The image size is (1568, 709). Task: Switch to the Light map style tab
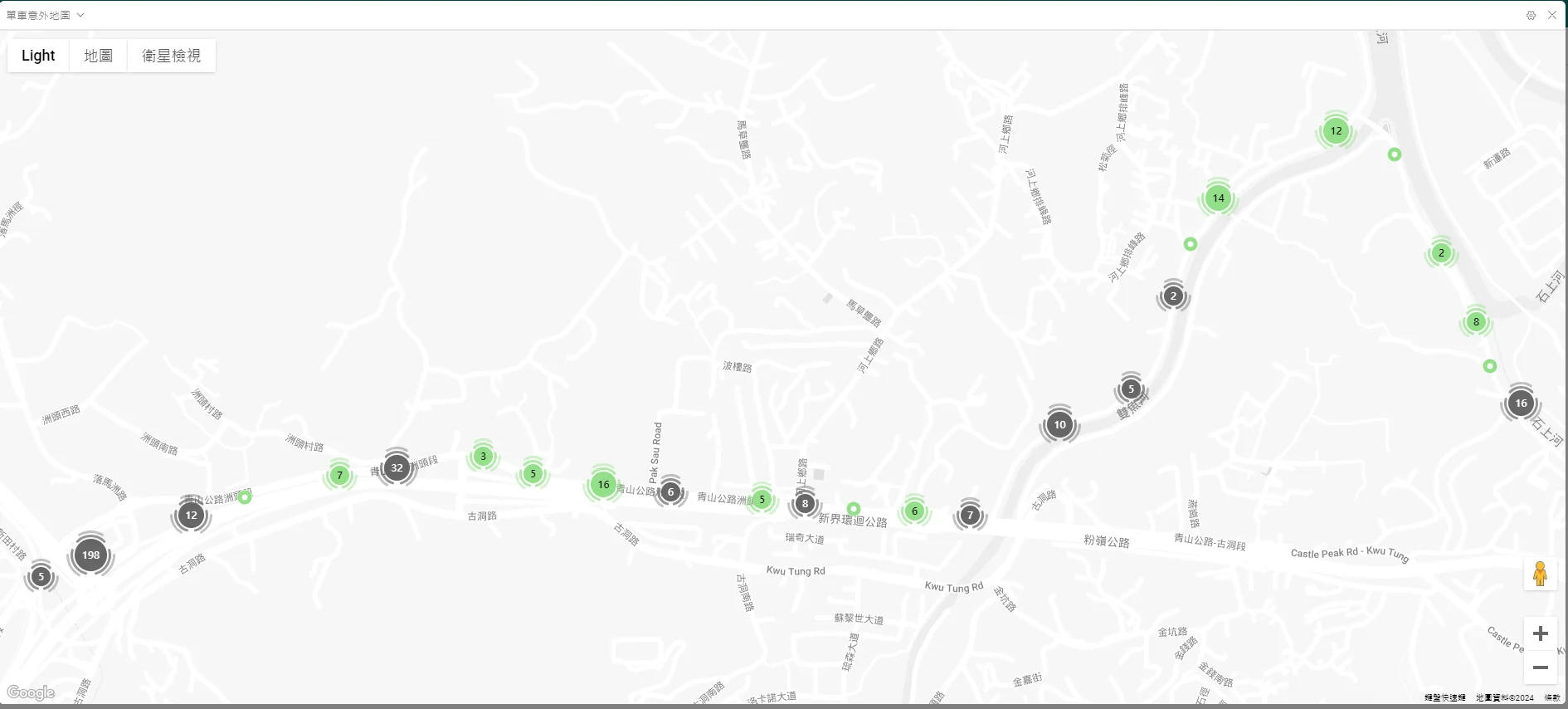tap(38, 56)
